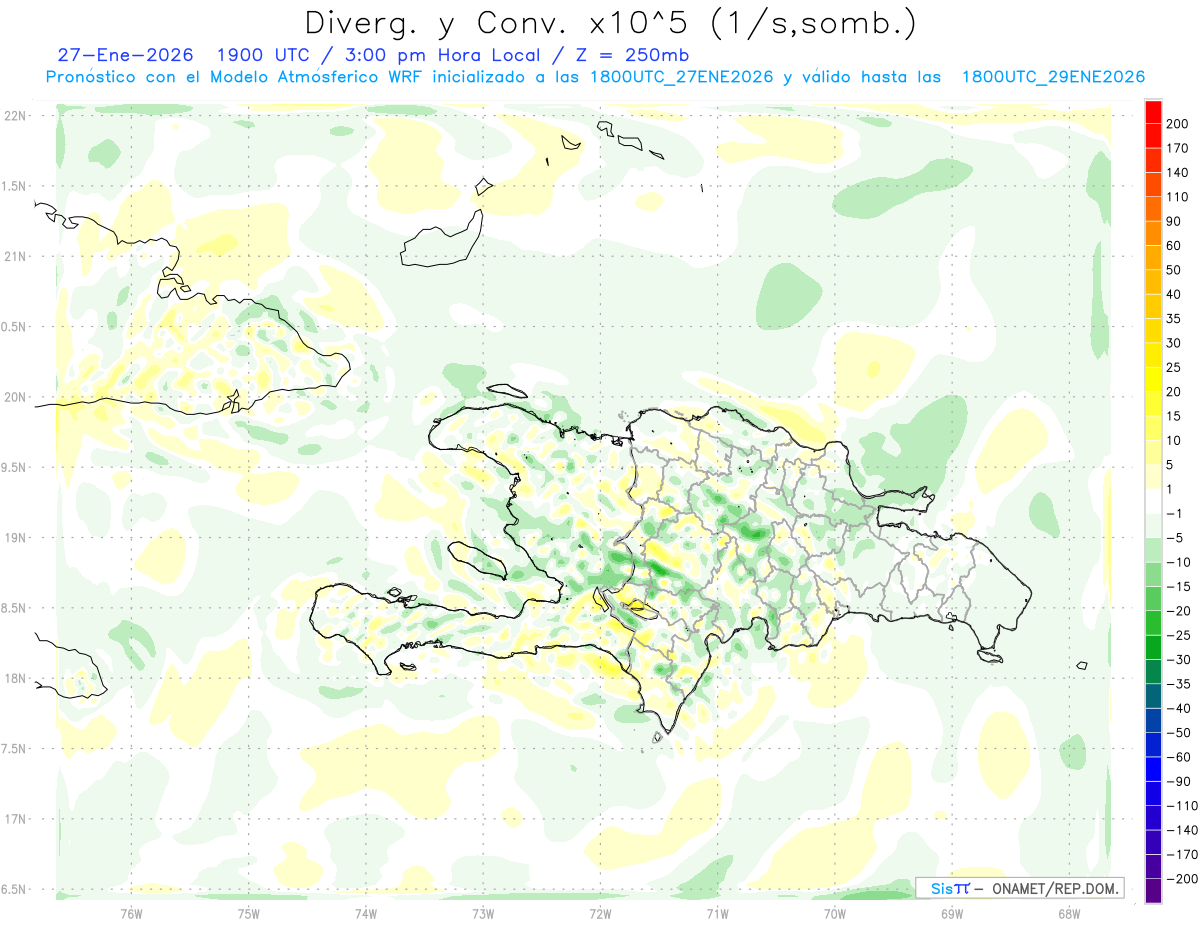1200x927 pixels.
Task: Click the longitude label "76W"
Action: click(x=131, y=914)
